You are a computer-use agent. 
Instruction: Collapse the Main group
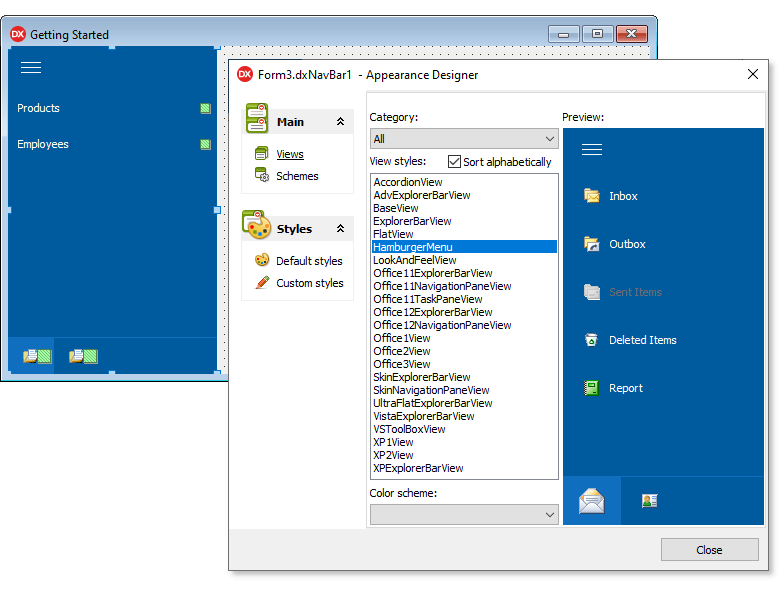(340, 122)
